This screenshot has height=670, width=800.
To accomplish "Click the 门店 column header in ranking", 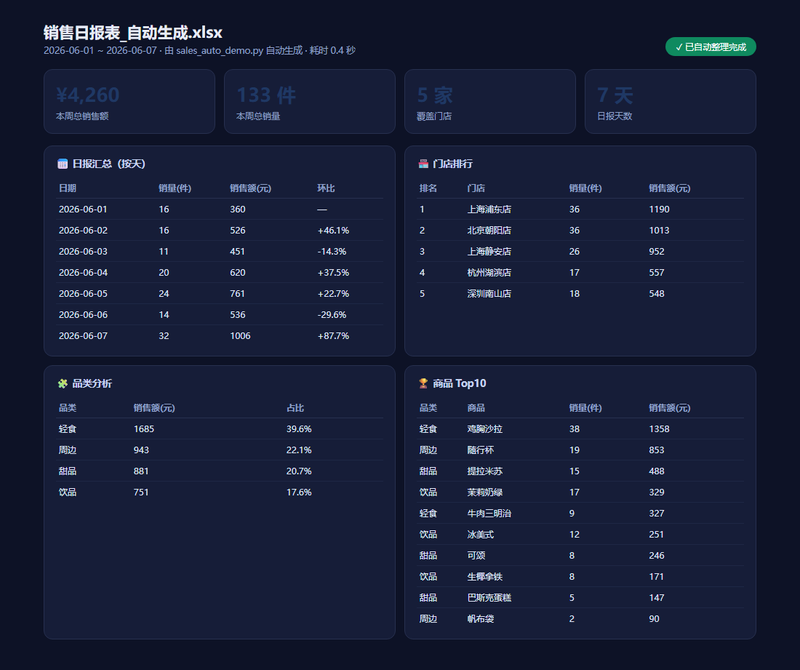I will [476, 188].
